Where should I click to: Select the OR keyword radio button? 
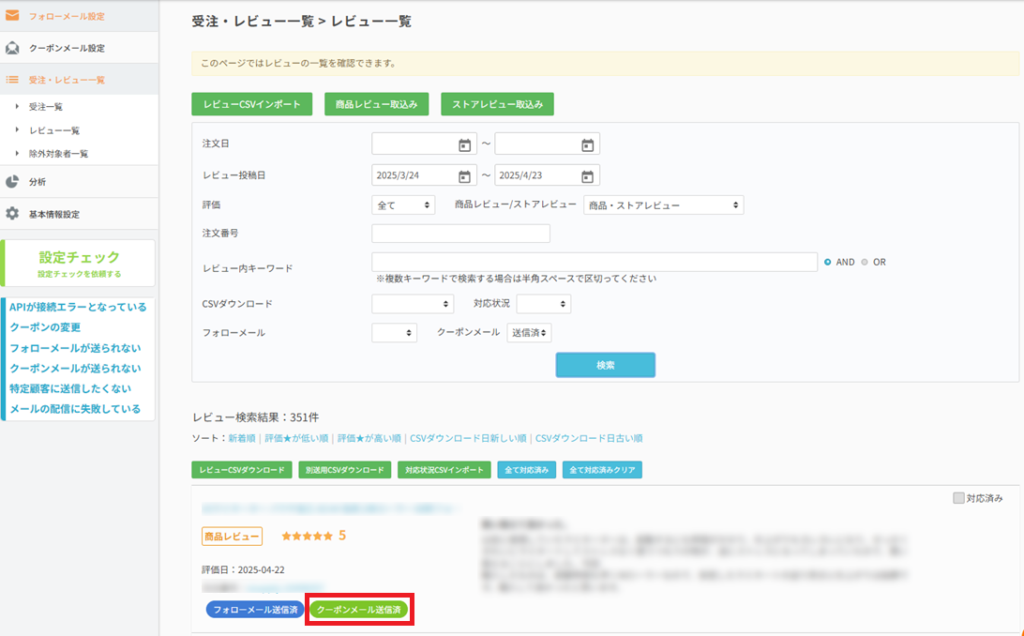(865, 262)
